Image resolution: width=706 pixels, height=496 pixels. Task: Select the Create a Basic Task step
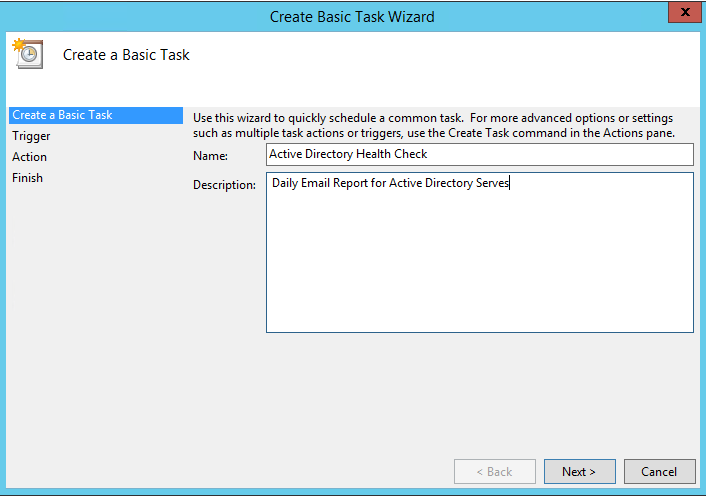point(96,115)
